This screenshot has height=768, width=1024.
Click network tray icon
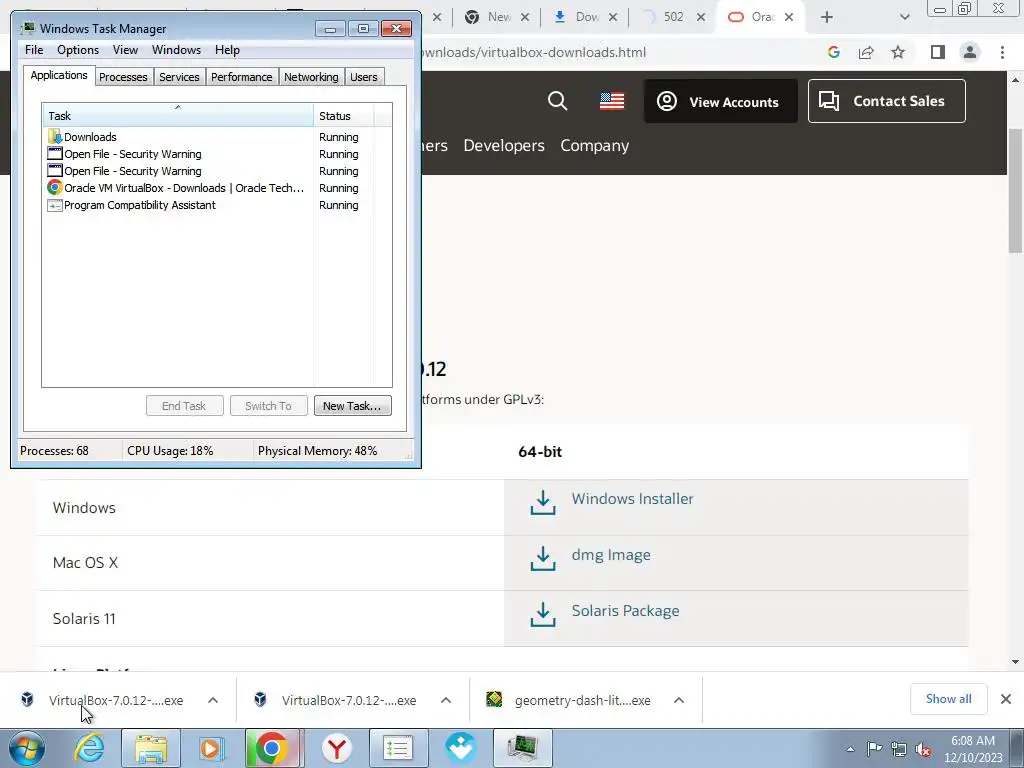(899, 749)
